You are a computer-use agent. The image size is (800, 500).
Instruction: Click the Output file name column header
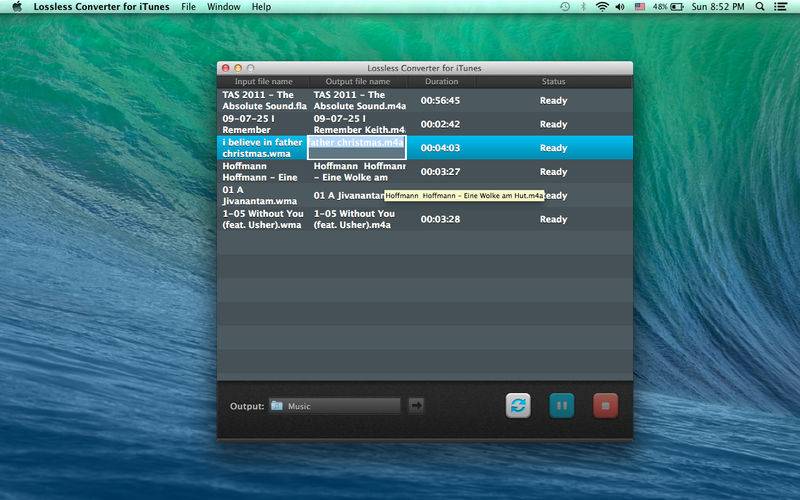pyautogui.click(x=358, y=82)
